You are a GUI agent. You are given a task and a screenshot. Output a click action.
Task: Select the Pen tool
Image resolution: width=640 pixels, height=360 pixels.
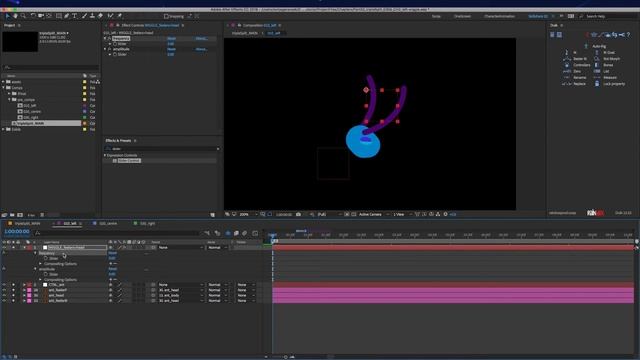pyautogui.click(x=67, y=16)
